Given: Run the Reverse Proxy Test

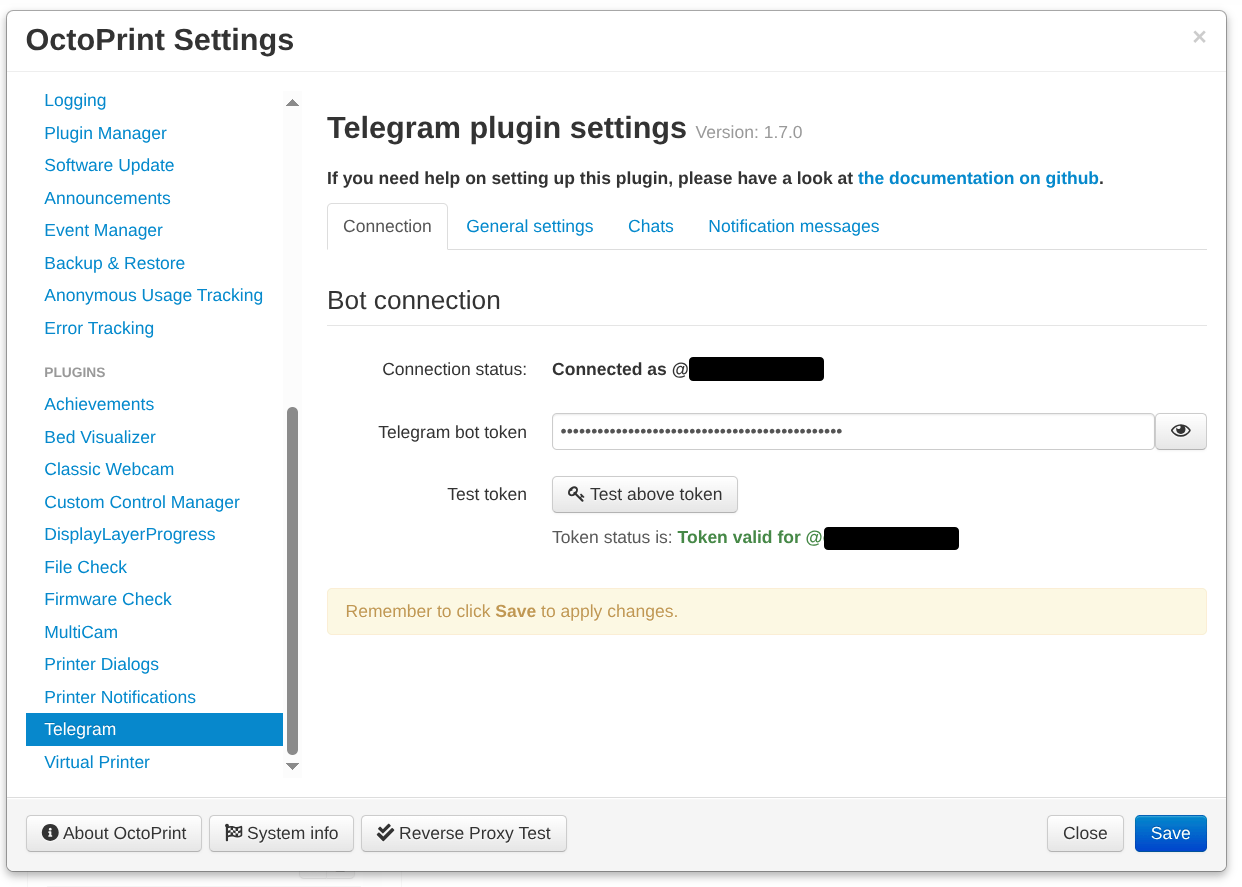Looking at the screenshot, I should (x=464, y=833).
